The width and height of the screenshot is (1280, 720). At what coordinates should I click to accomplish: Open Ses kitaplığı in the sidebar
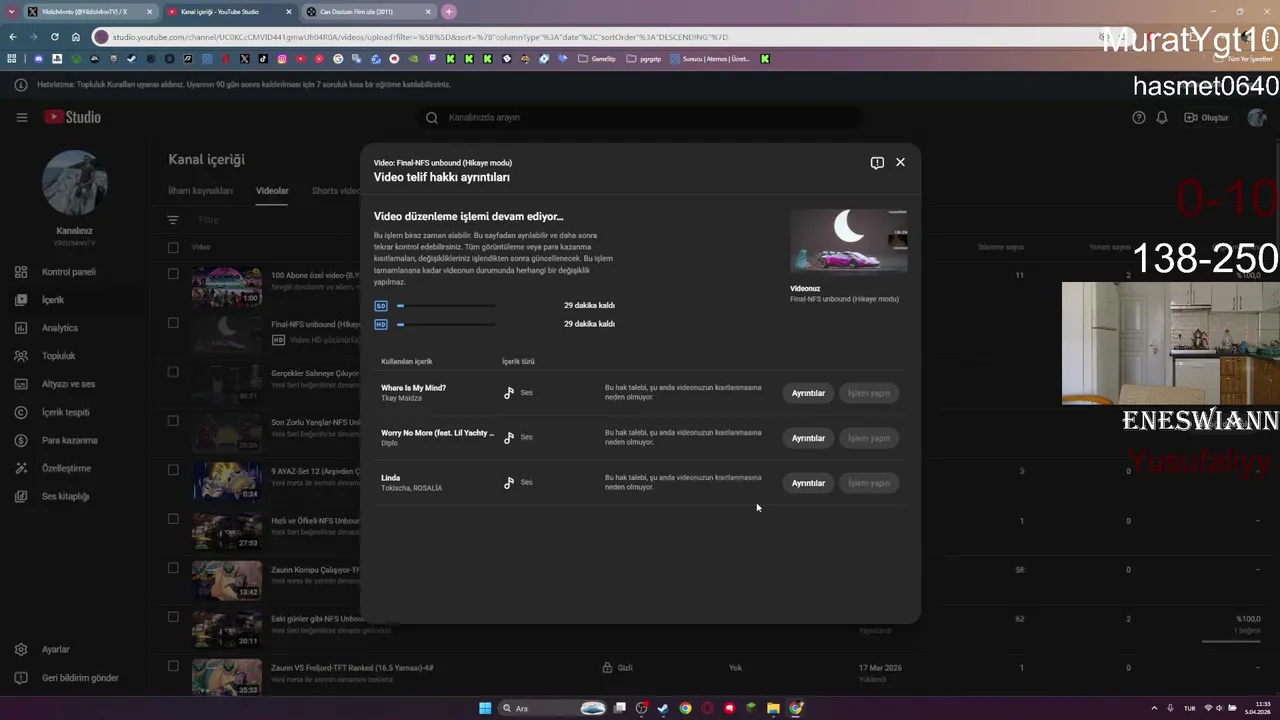[65, 496]
